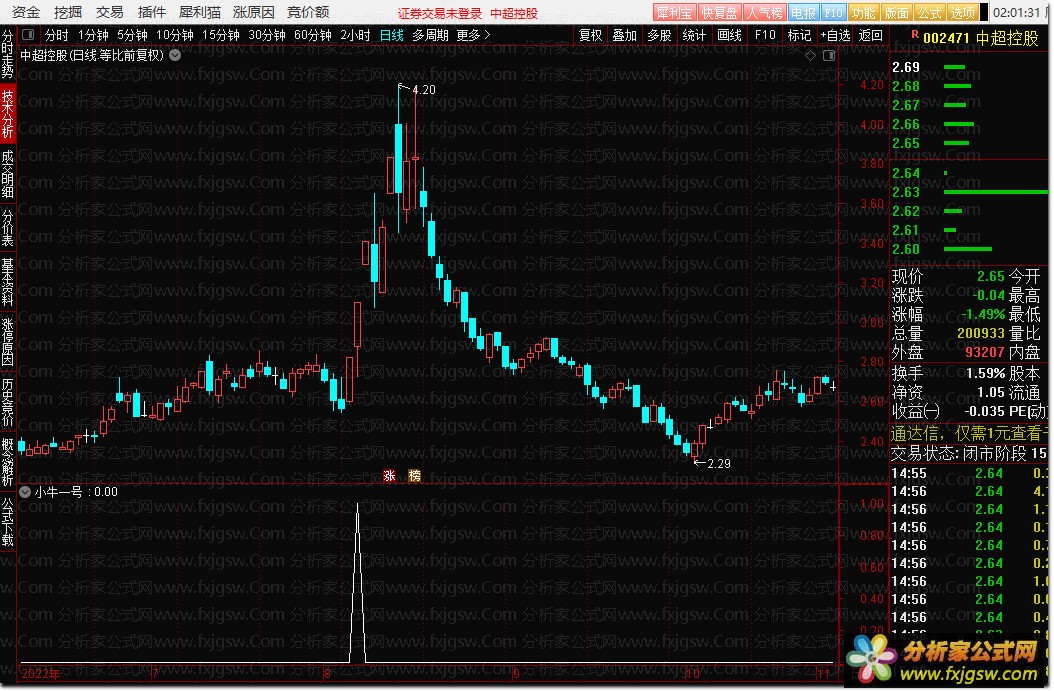The width and height of the screenshot is (1054, 691).
Task: Click the 榜 marker badge
Action: pyautogui.click(x=415, y=476)
